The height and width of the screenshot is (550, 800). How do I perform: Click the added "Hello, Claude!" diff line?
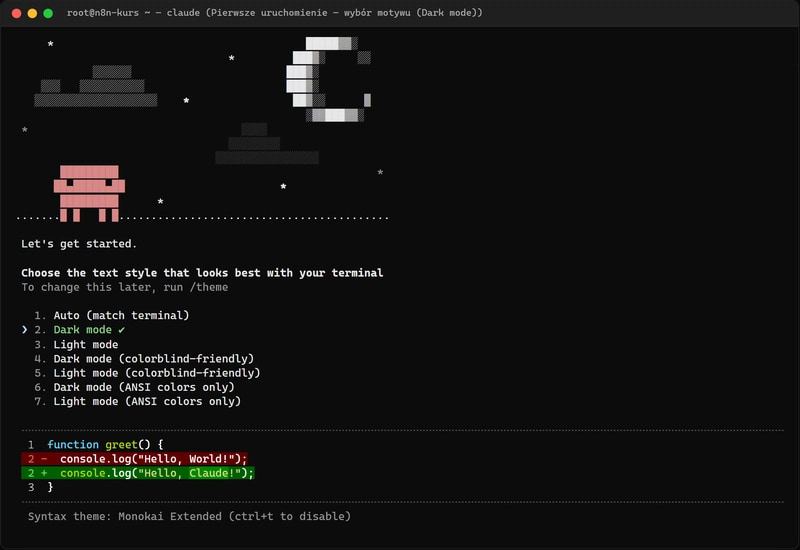(x=138, y=473)
